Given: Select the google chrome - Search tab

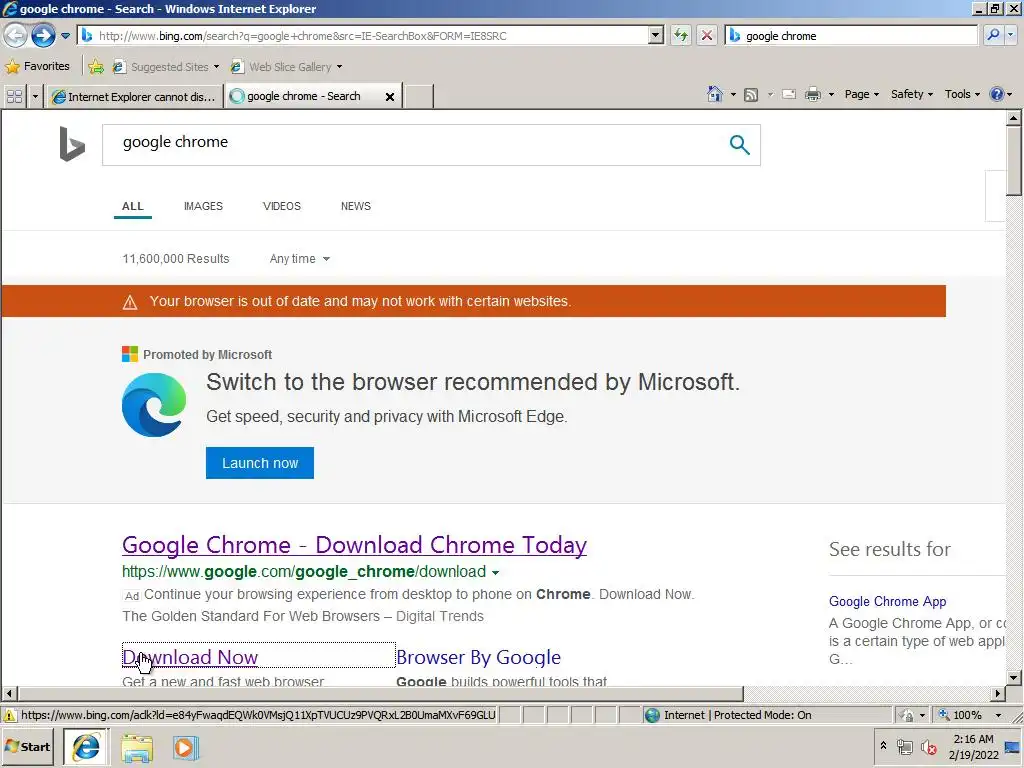Looking at the screenshot, I should pos(304,96).
